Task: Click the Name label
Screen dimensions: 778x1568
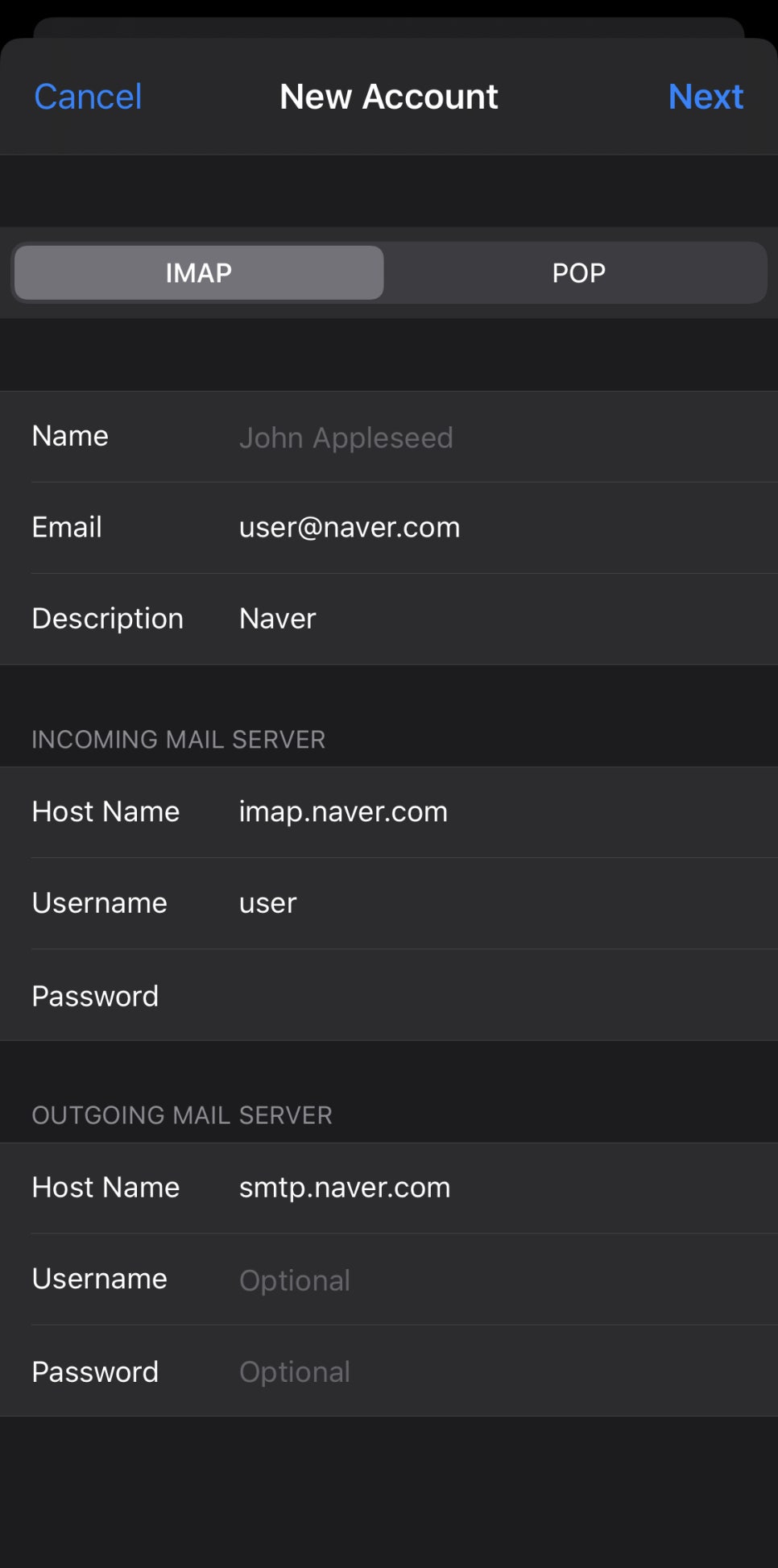Action: 70,436
